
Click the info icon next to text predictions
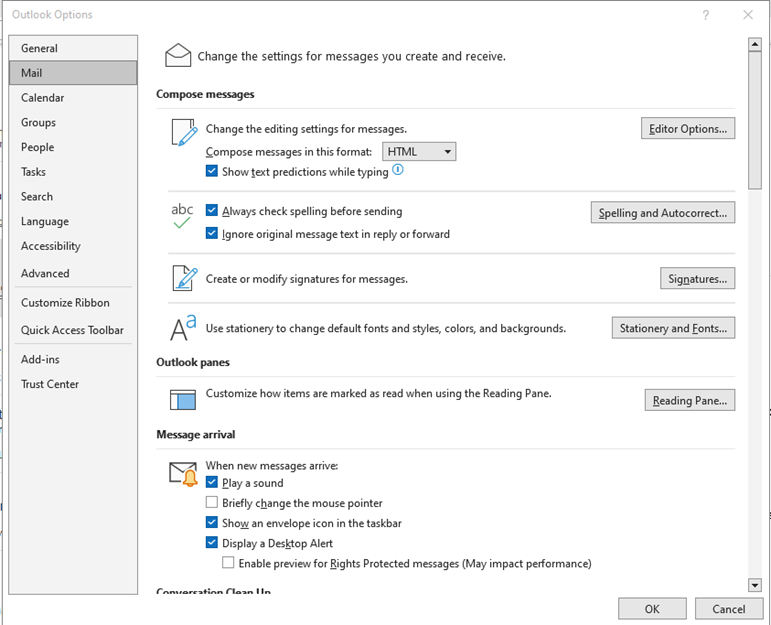pos(398,170)
